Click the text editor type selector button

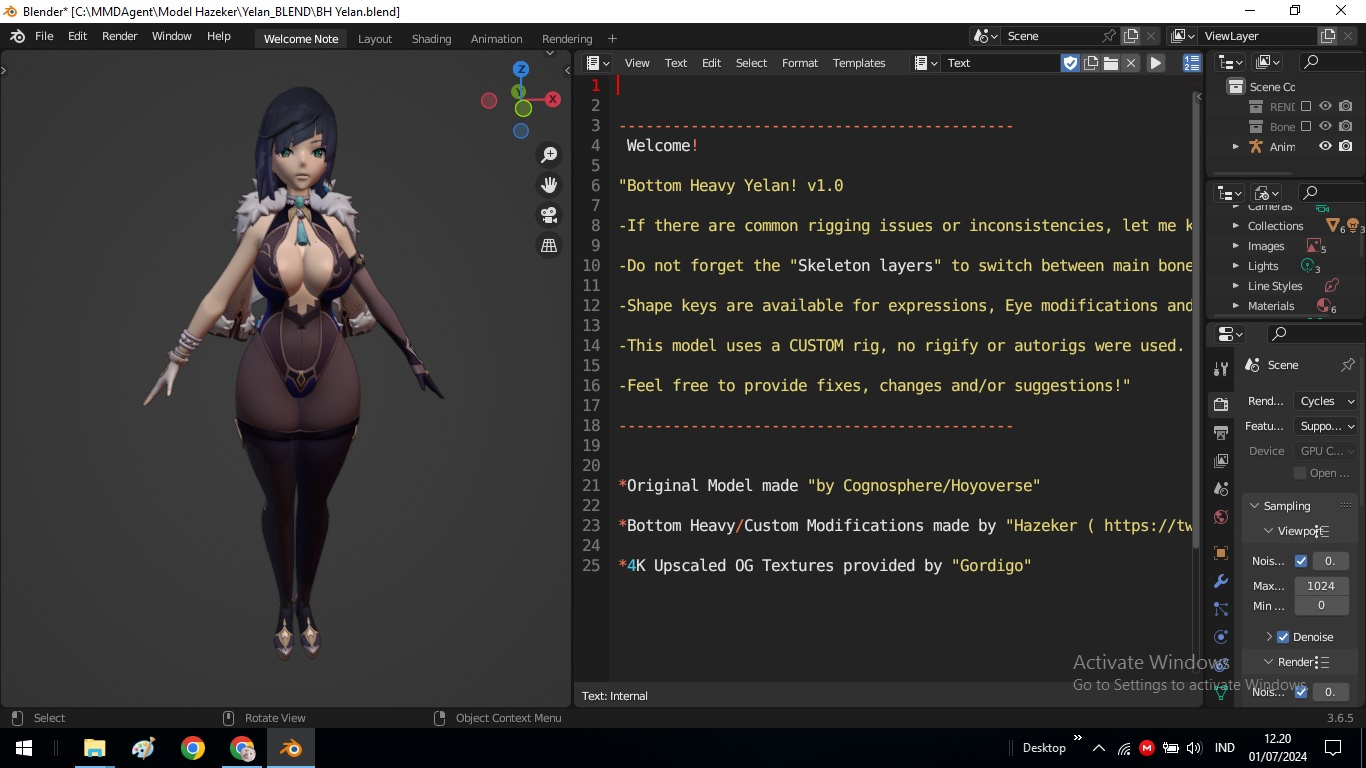(x=598, y=63)
